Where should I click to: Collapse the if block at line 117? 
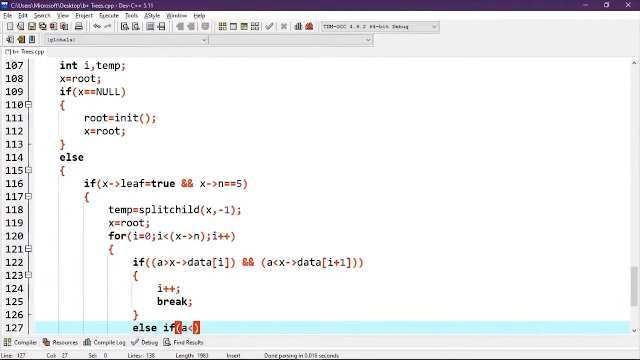28,196
